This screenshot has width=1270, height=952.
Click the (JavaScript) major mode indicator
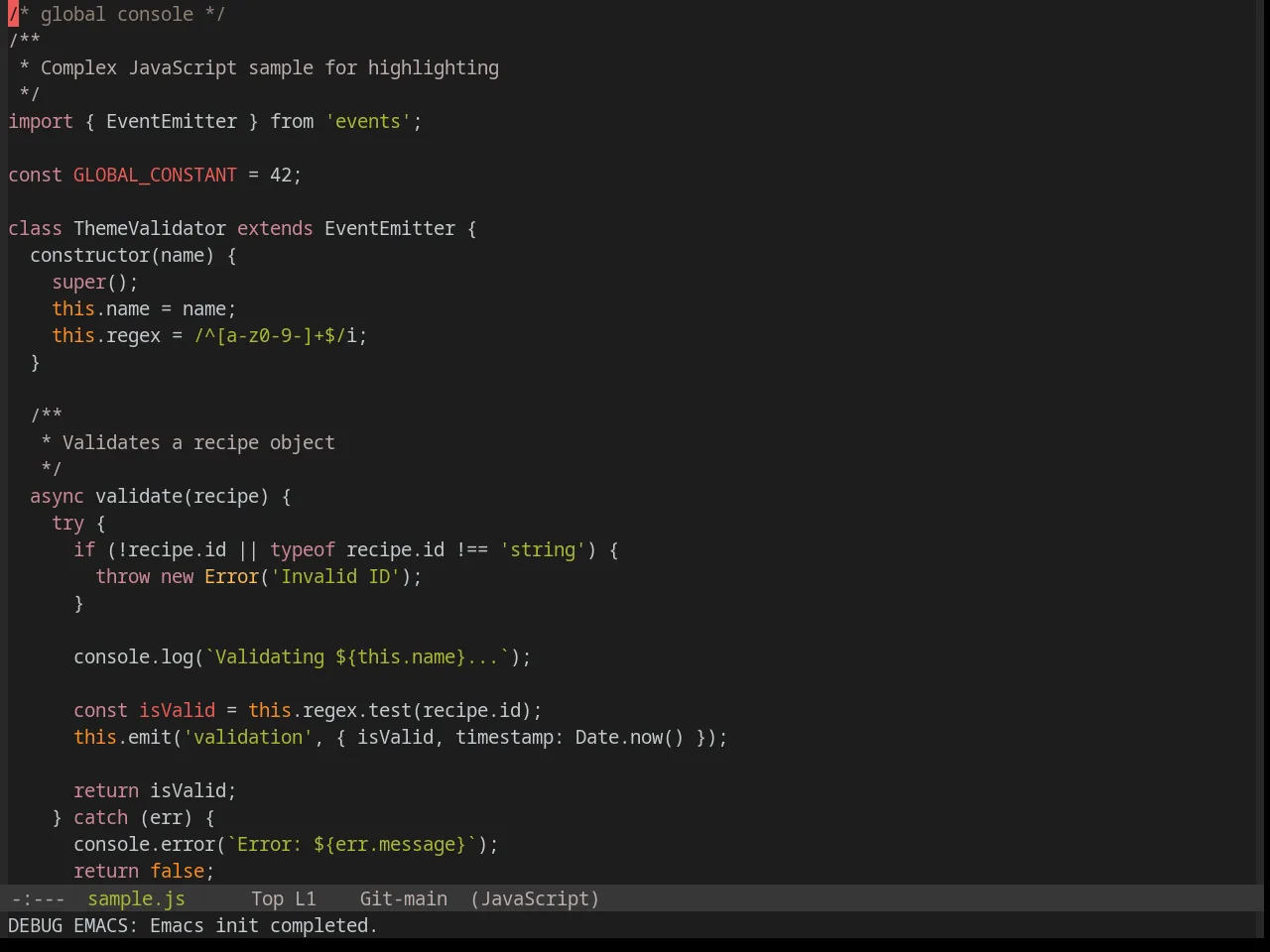pos(535,898)
